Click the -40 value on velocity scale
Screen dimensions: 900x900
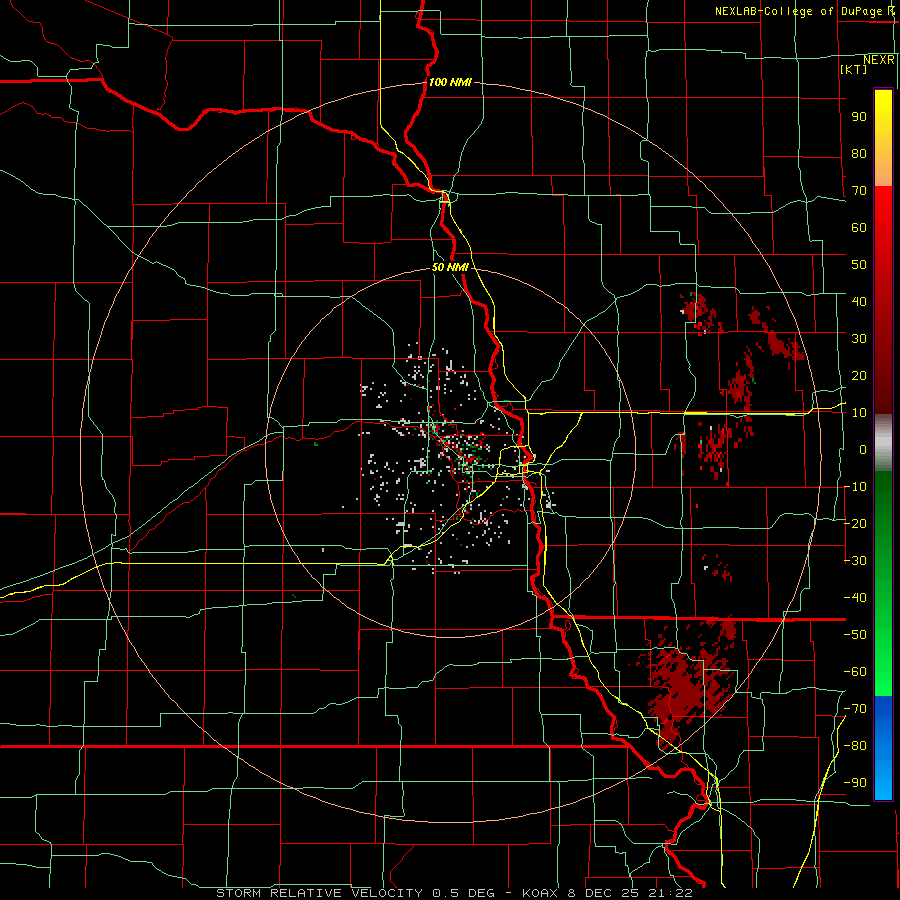click(x=855, y=598)
